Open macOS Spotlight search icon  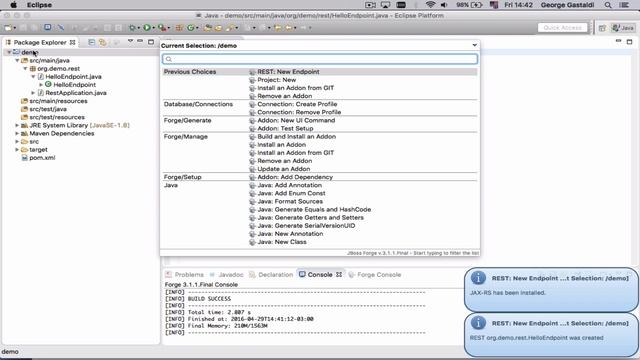pyautogui.click(x=608, y=5)
